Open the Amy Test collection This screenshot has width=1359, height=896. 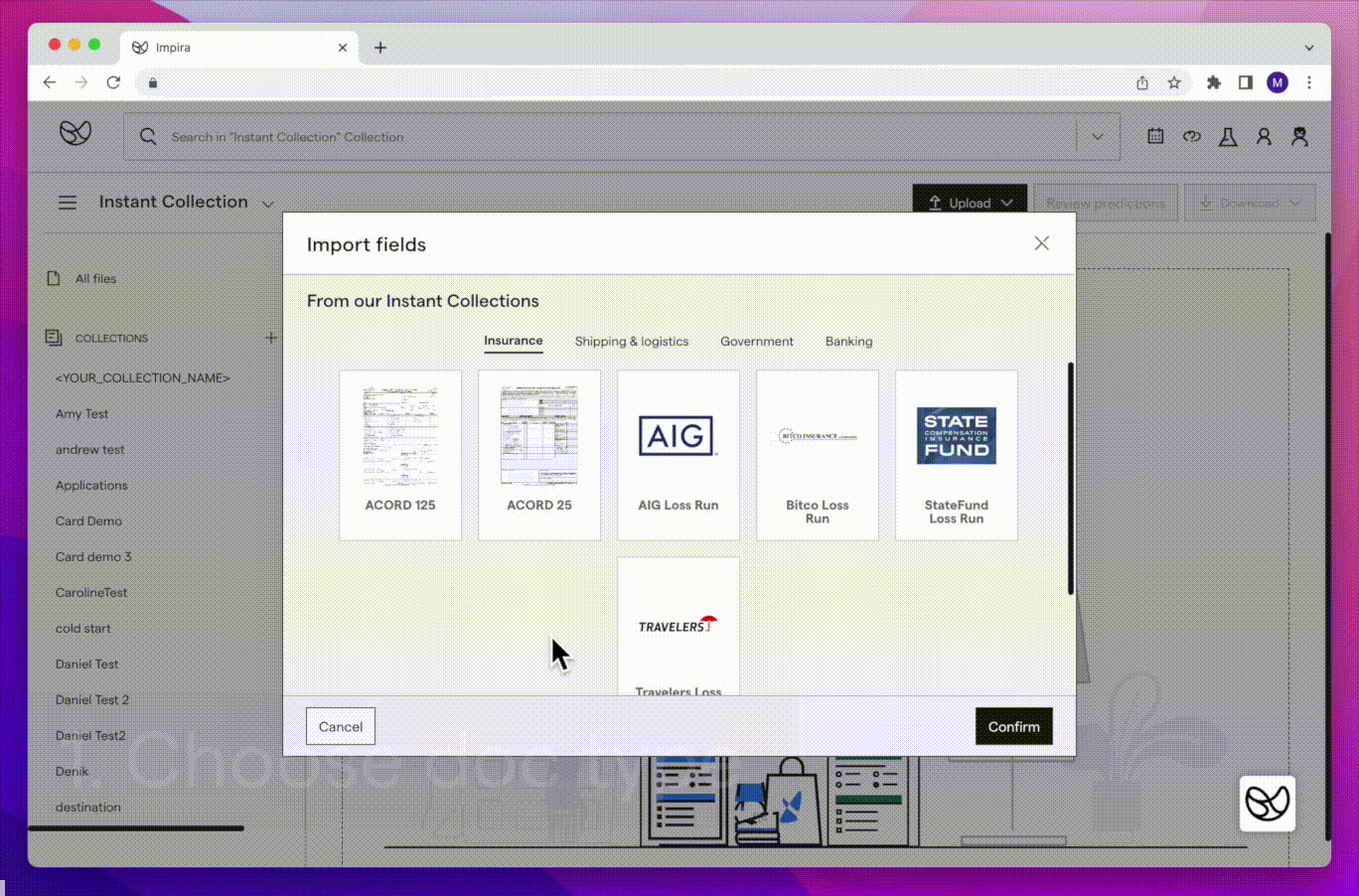(x=81, y=413)
